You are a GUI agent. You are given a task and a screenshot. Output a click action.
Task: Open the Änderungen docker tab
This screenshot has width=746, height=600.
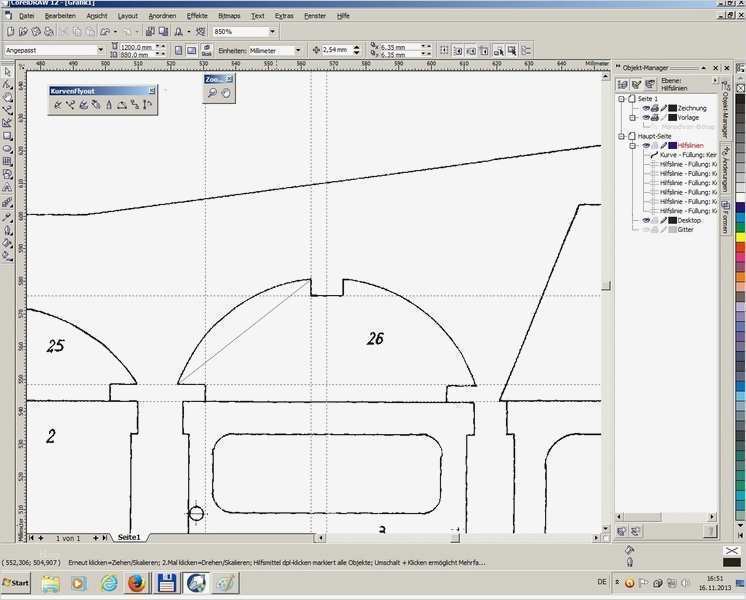(725, 168)
